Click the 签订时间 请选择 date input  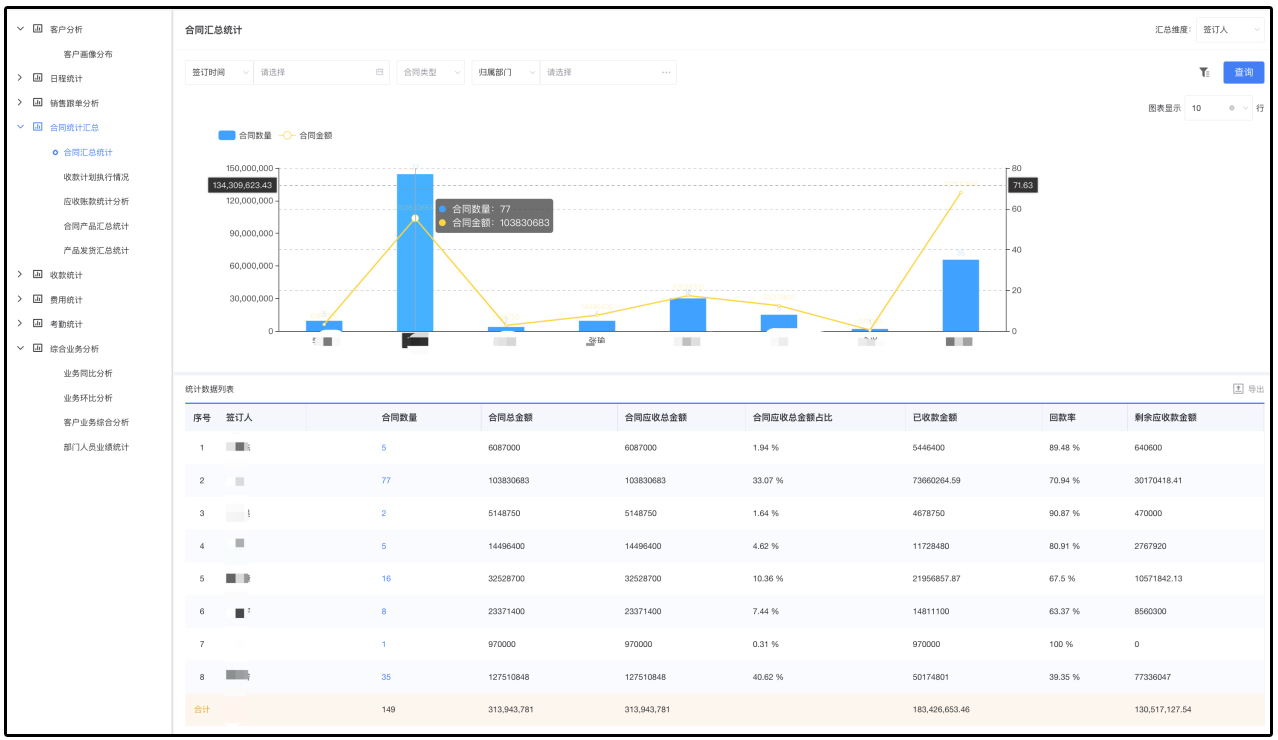315,72
